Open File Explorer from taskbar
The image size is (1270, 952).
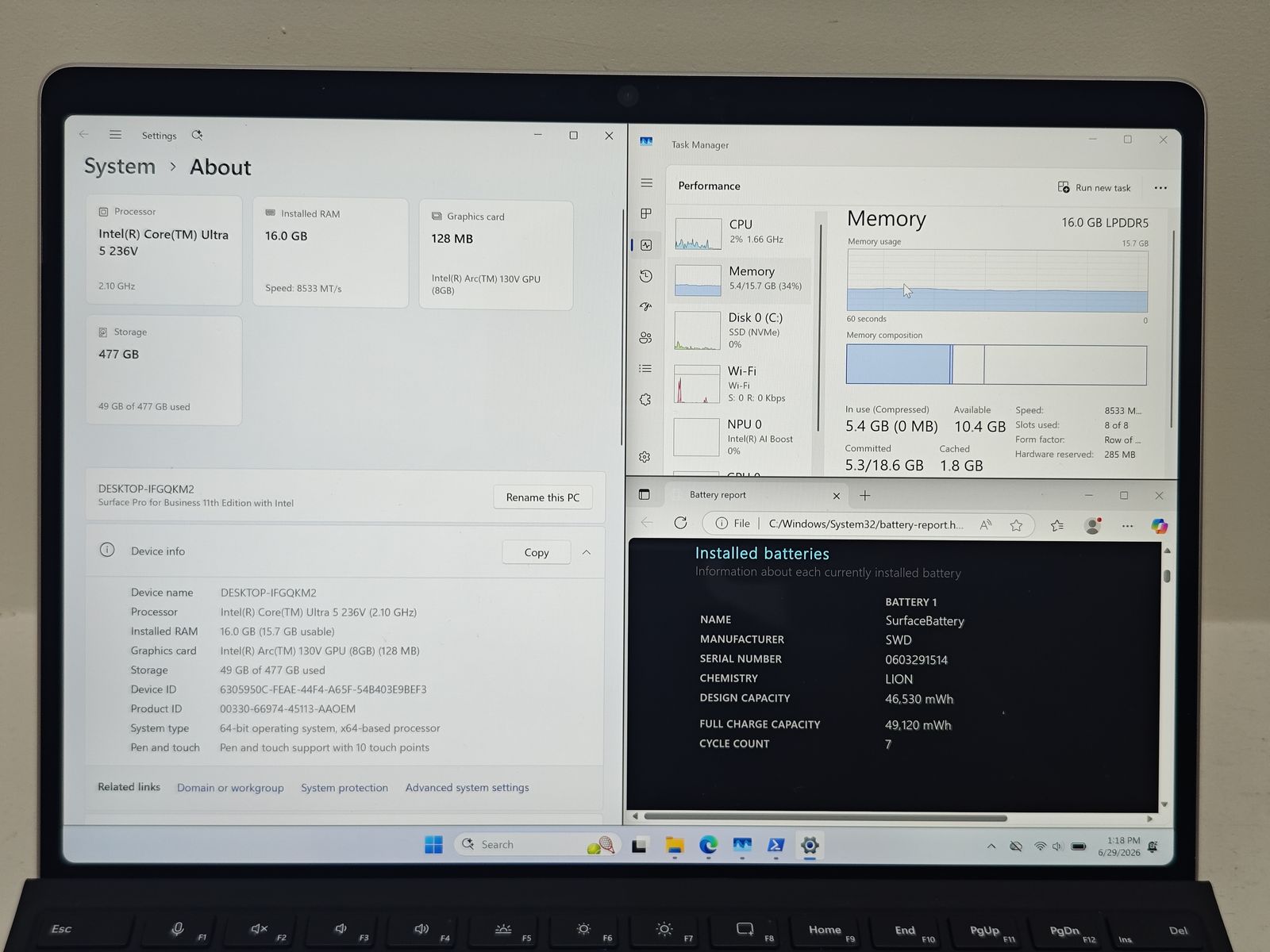(674, 846)
